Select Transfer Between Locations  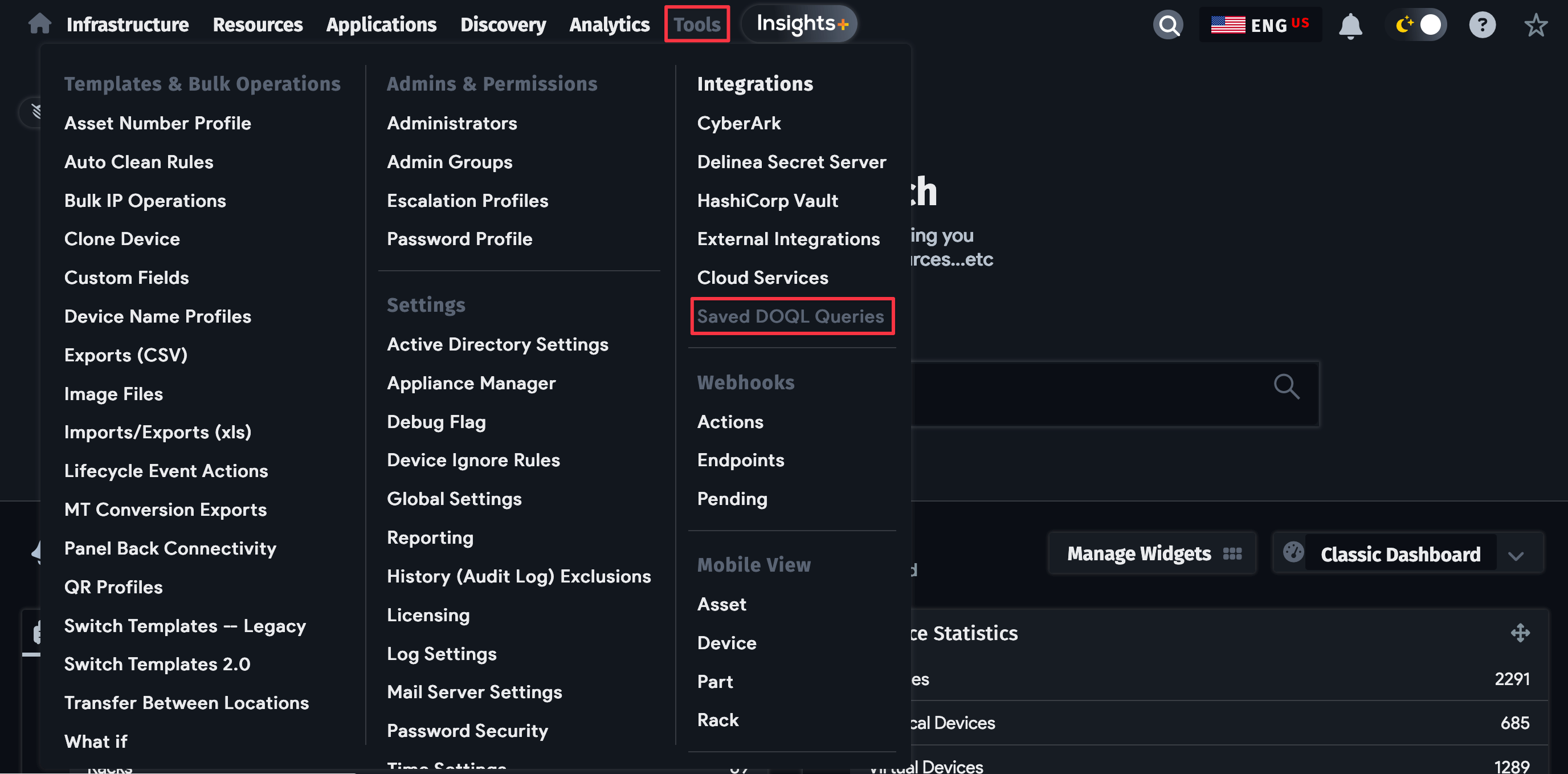click(x=187, y=703)
